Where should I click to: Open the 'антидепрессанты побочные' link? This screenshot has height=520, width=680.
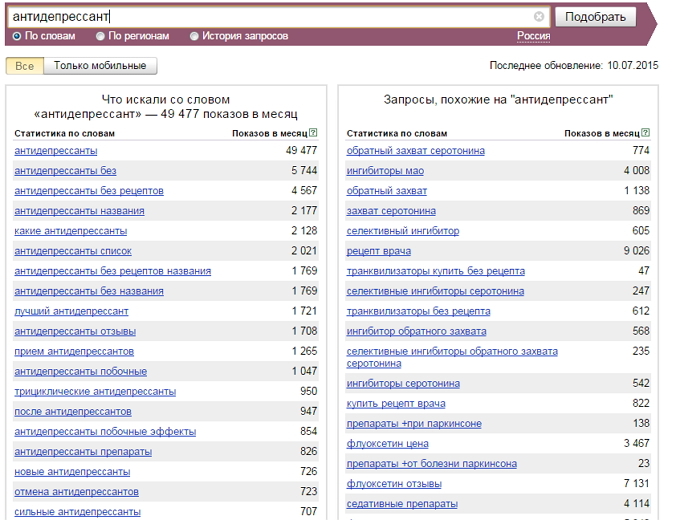click(x=81, y=372)
